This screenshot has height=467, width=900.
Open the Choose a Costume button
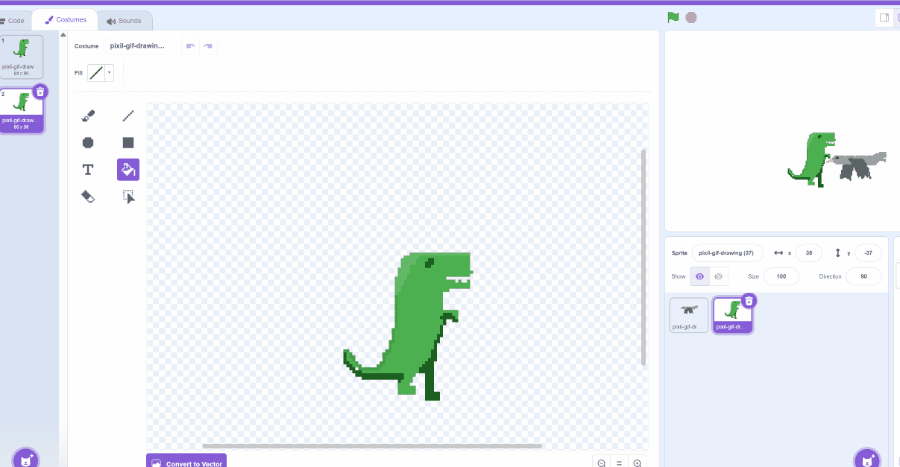pyautogui.click(x=26, y=458)
